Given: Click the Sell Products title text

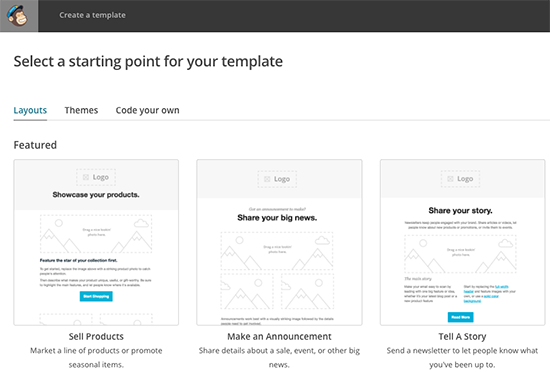Looking at the screenshot, I should coord(96,336).
